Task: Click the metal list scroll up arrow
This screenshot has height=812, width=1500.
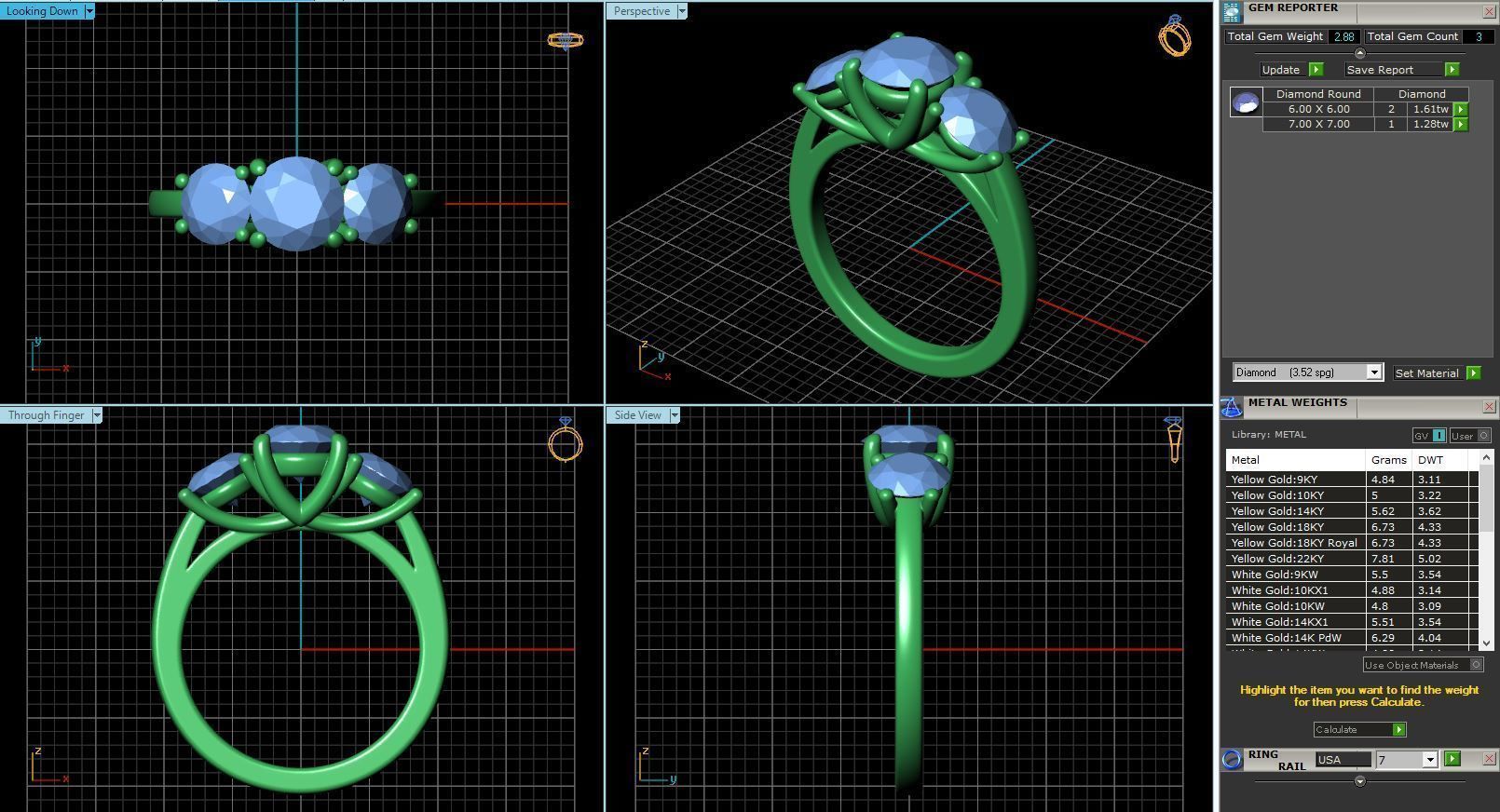Action: coord(1485,458)
